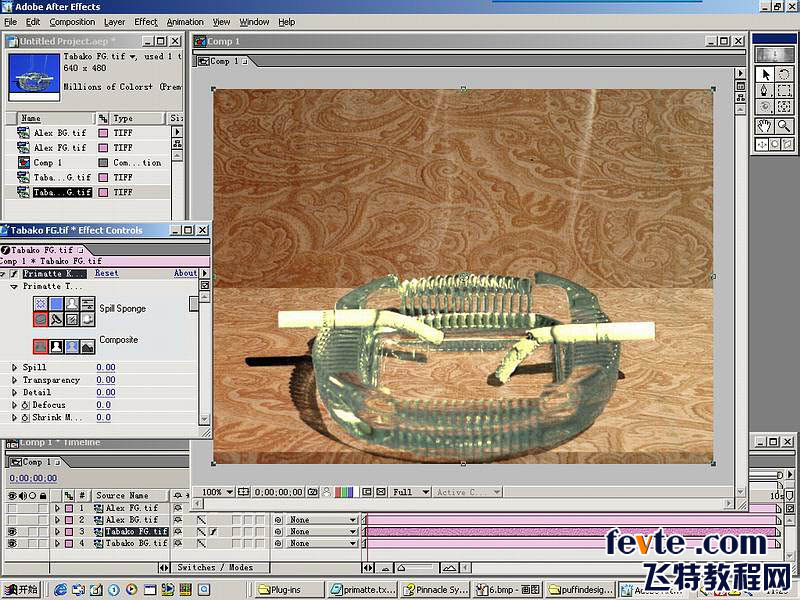
Task: Select the Pan Behind tool
Action: (783, 107)
